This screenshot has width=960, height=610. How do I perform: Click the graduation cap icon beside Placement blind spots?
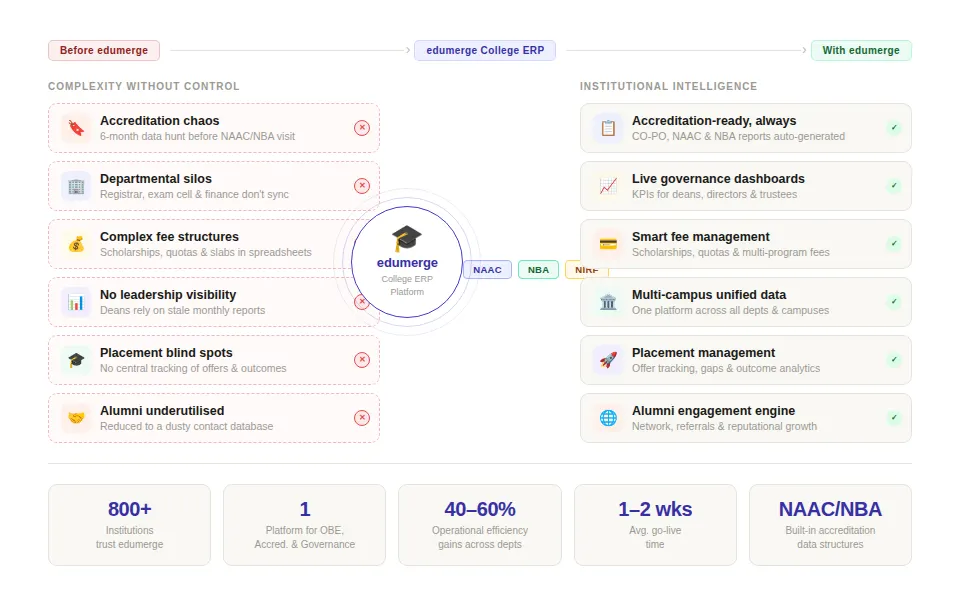pyautogui.click(x=76, y=360)
